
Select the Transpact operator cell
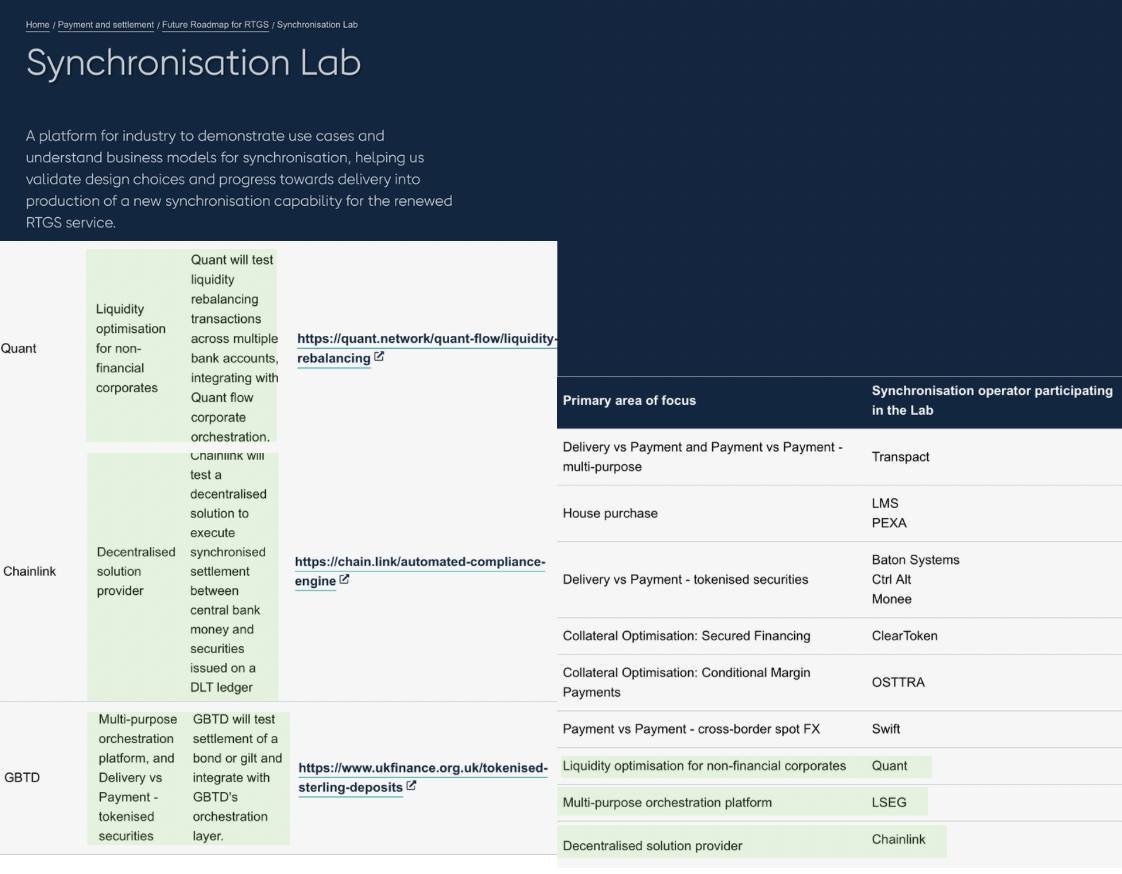(x=900, y=457)
